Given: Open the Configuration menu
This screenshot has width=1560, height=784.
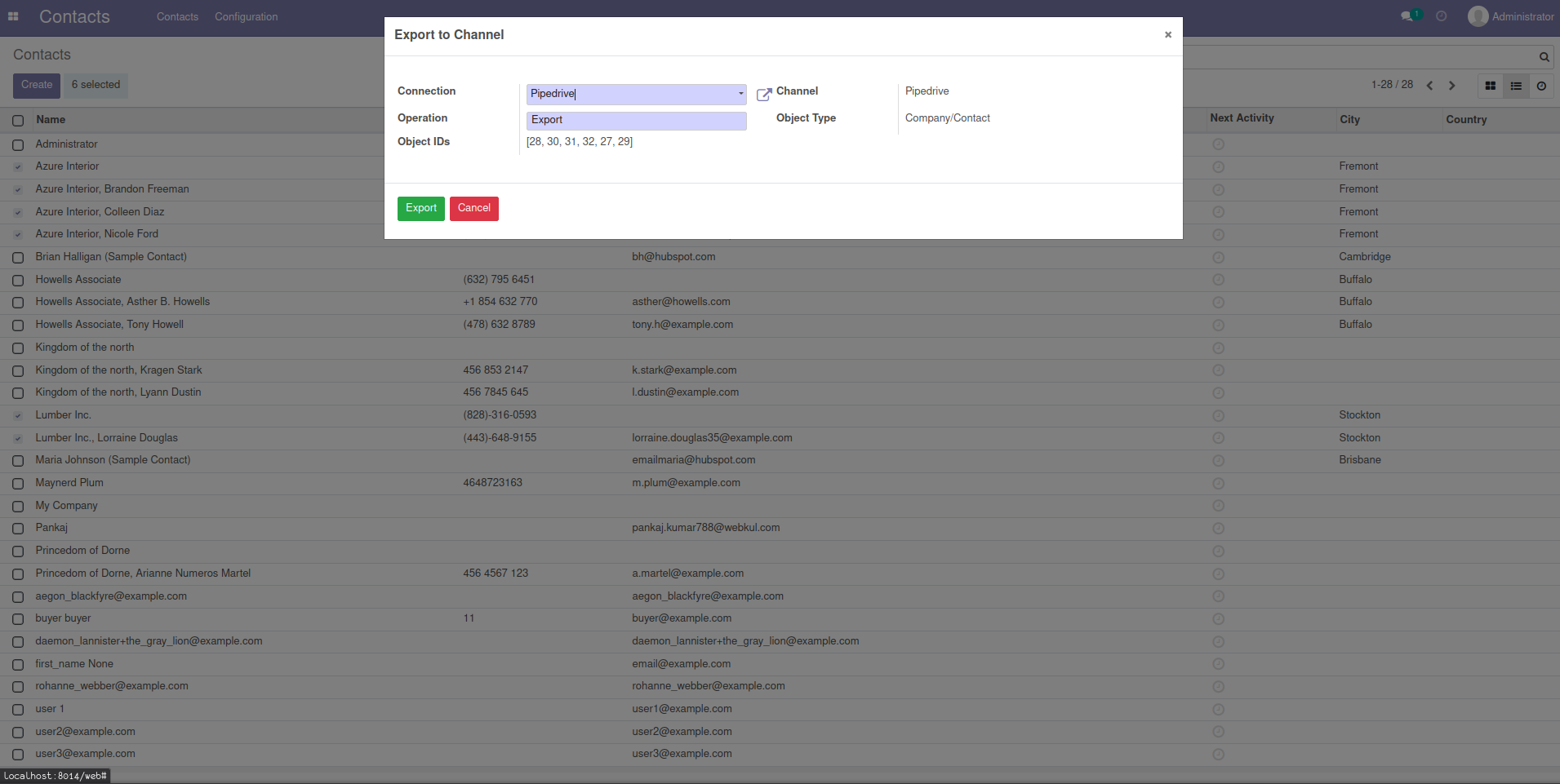Looking at the screenshot, I should click(246, 16).
